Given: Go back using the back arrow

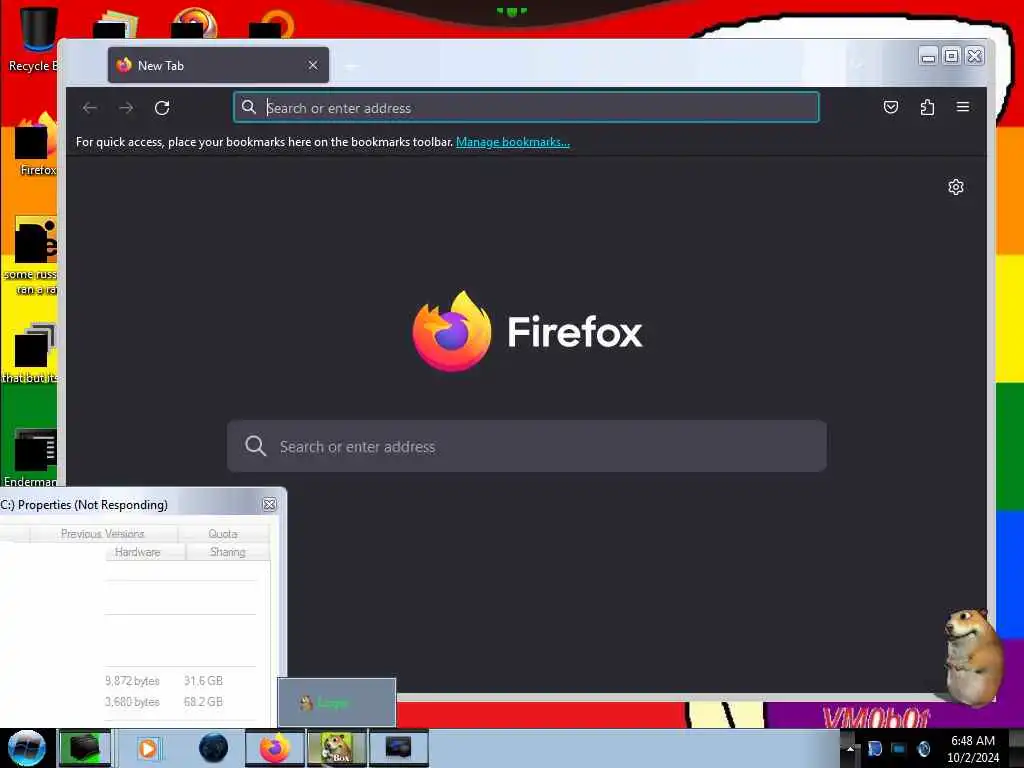Looking at the screenshot, I should (x=90, y=108).
